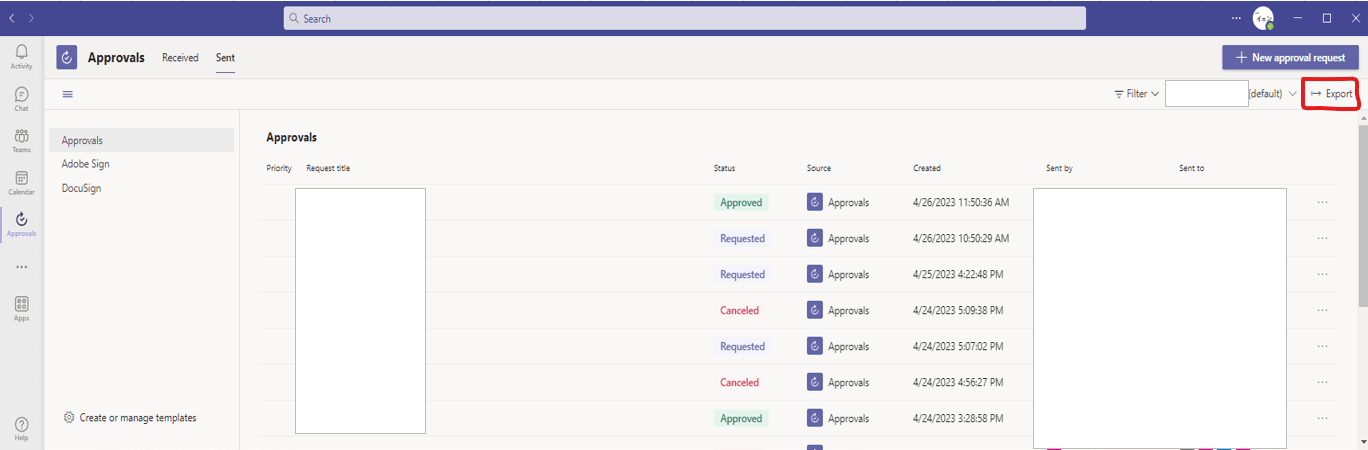Screen dimensions: 1368x450
Task: Open more options for 11:50:36 AM row
Action: [1322, 202]
